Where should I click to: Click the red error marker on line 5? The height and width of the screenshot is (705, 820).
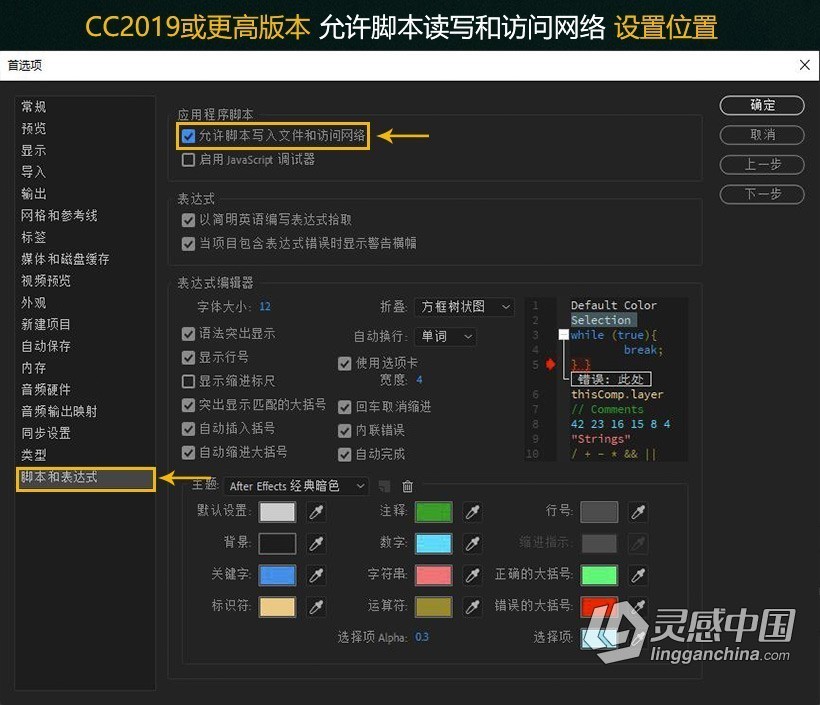coord(550,363)
